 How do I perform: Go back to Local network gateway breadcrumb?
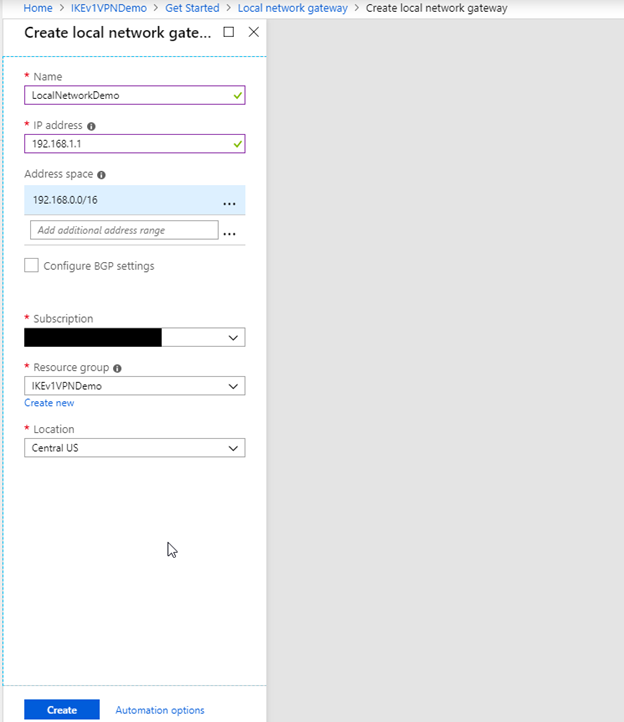point(292,8)
